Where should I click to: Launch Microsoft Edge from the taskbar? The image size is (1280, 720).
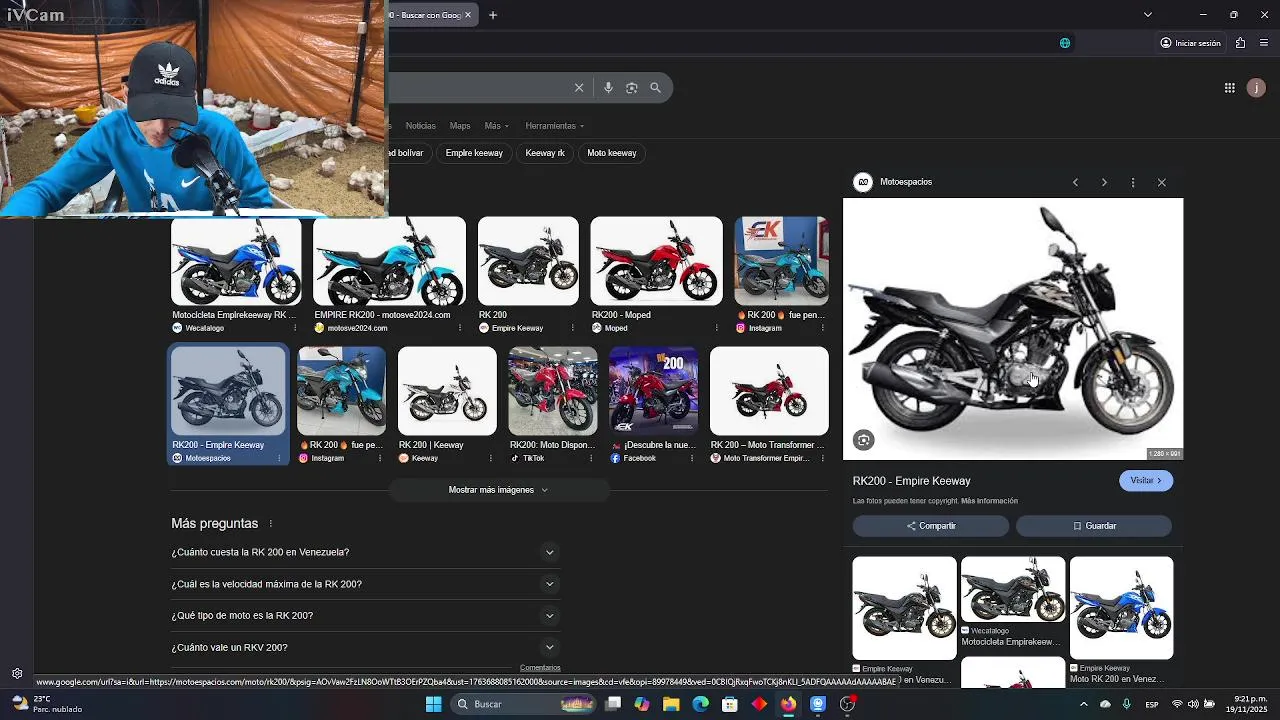(700, 704)
